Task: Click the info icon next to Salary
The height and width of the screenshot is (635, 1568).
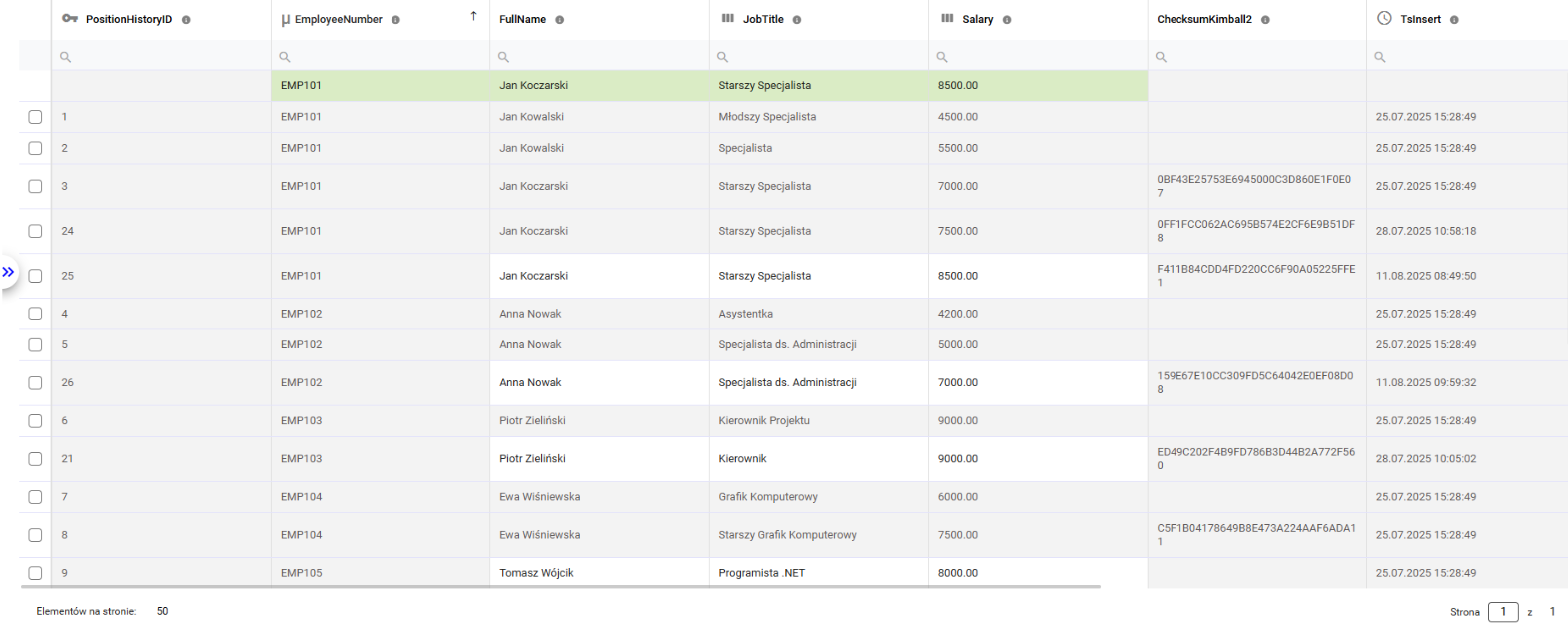Action: pyautogui.click(x=1007, y=20)
